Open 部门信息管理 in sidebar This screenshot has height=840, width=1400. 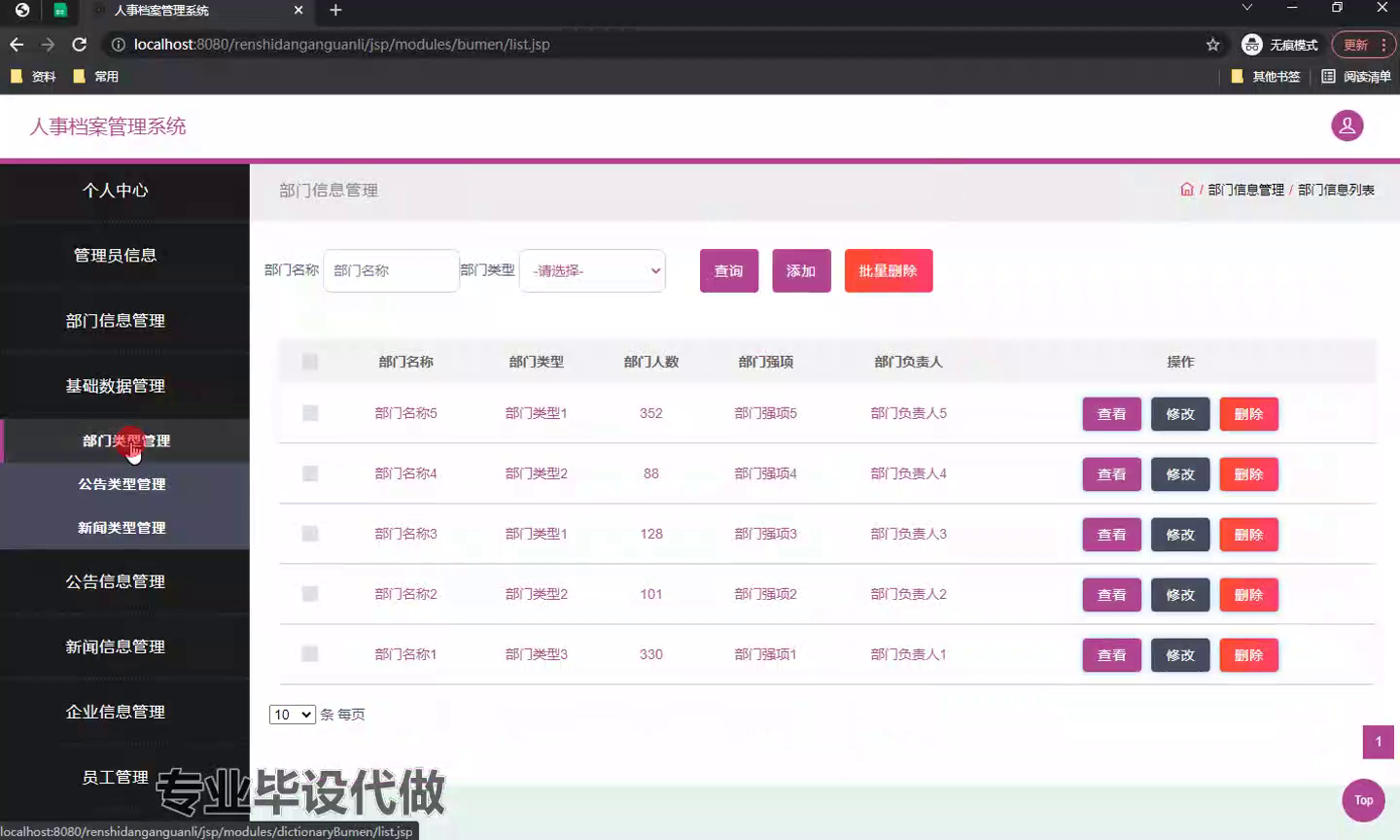[115, 321]
